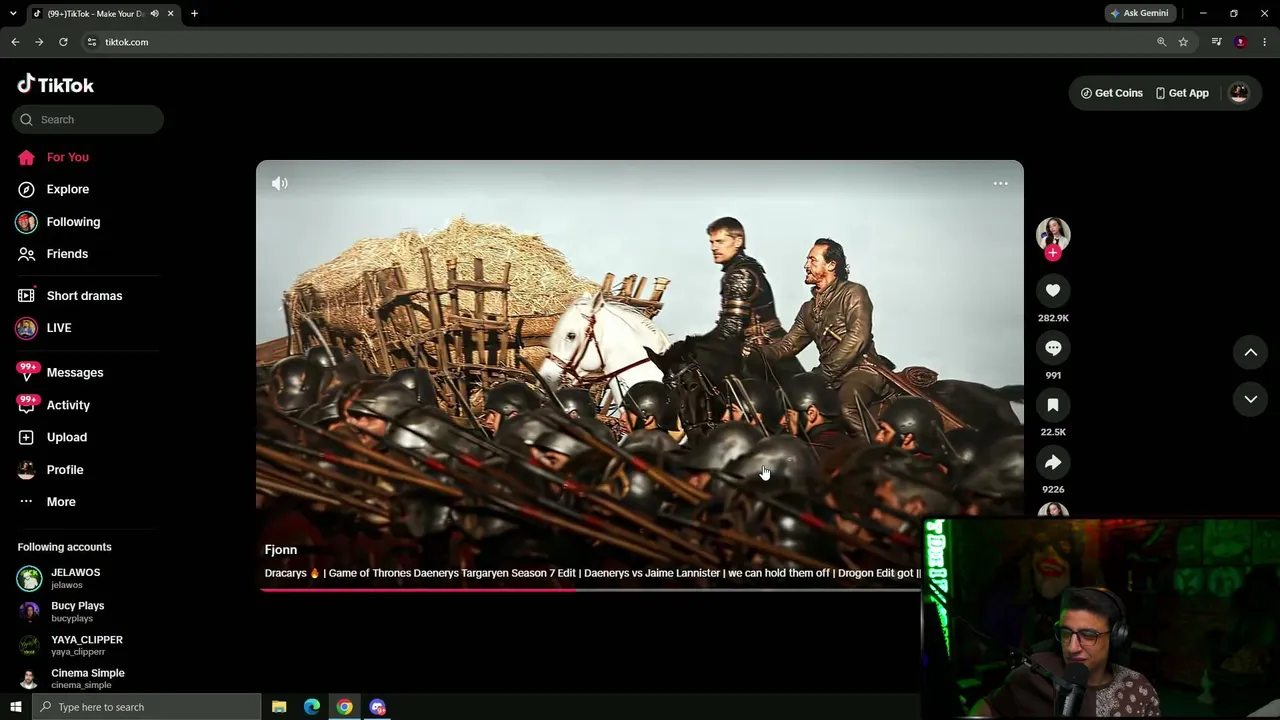Open the video creator's avatar
Screen dimensions: 1280x720
[x=1053, y=234]
